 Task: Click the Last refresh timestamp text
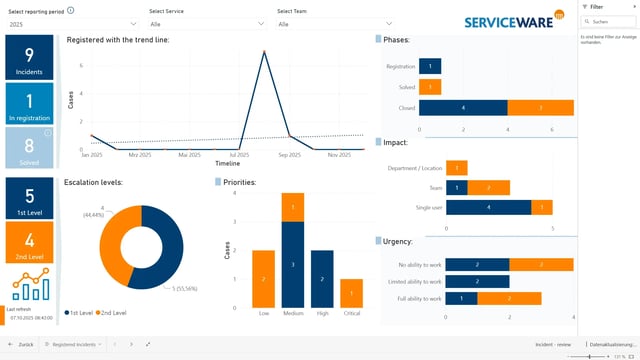(x=31, y=318)
